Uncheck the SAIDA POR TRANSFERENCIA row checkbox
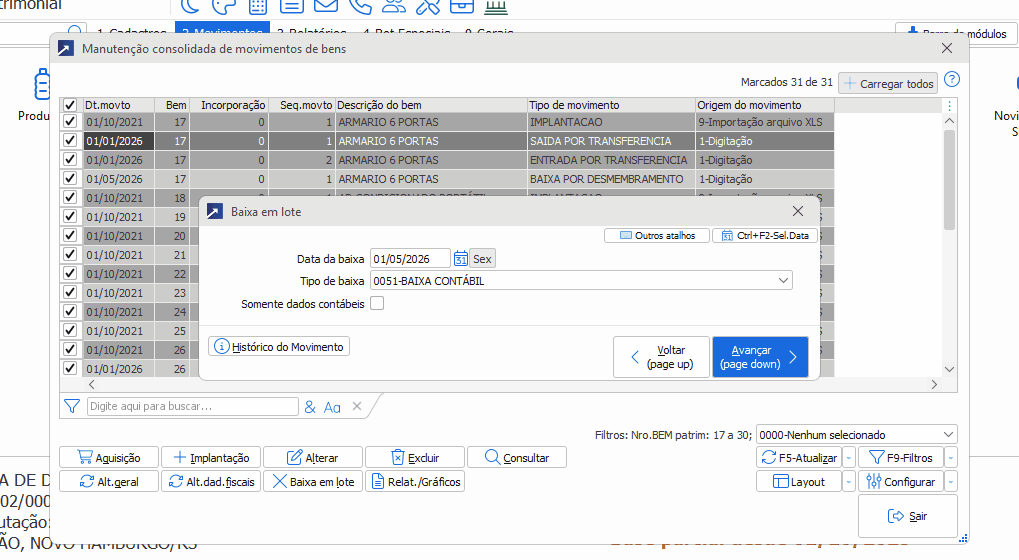Screen dimensions: 1019x560 (x=70, y=140)
